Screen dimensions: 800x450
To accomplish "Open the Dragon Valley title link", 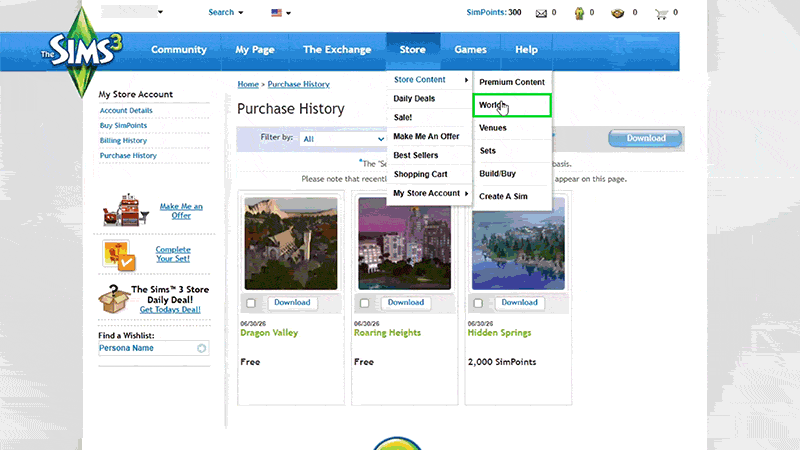I will pos(269,333).
